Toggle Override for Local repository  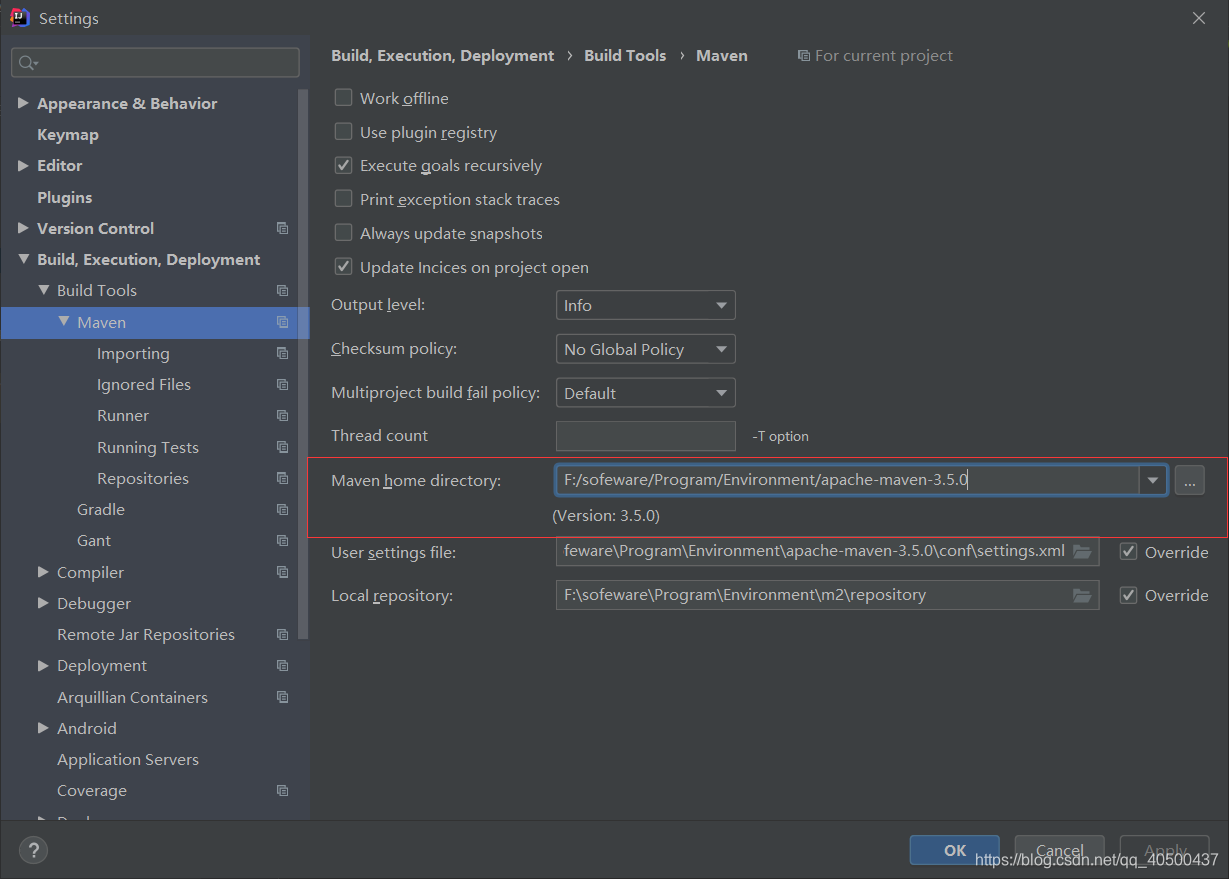point(1129,595)
